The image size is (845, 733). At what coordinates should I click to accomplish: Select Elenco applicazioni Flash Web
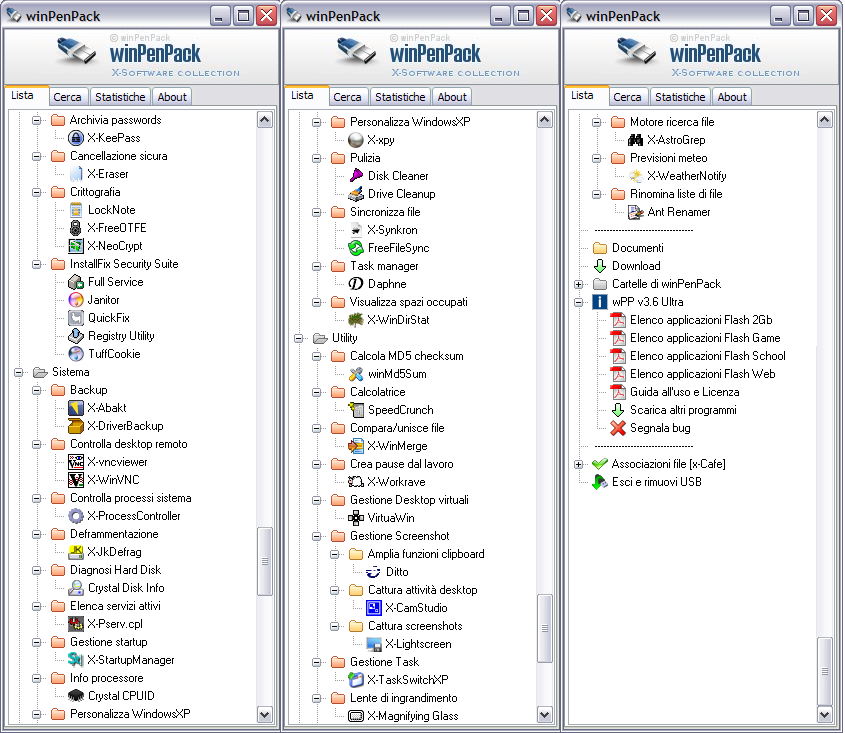point(703,374)
